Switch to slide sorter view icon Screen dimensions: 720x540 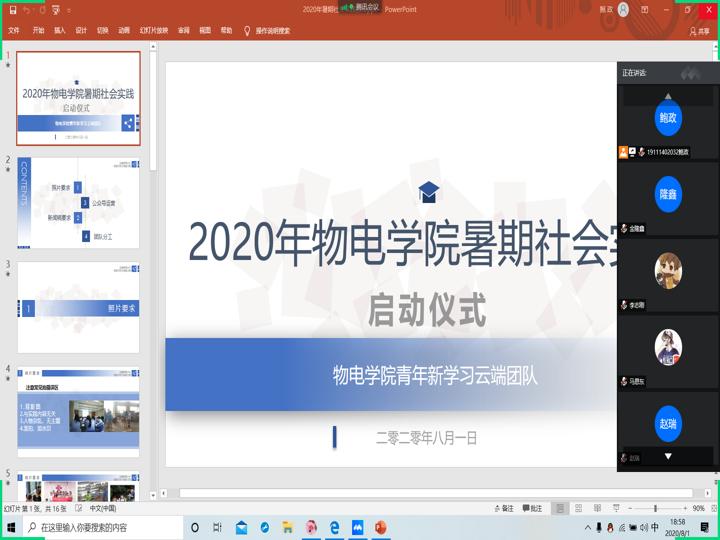[x=579, y=508]
